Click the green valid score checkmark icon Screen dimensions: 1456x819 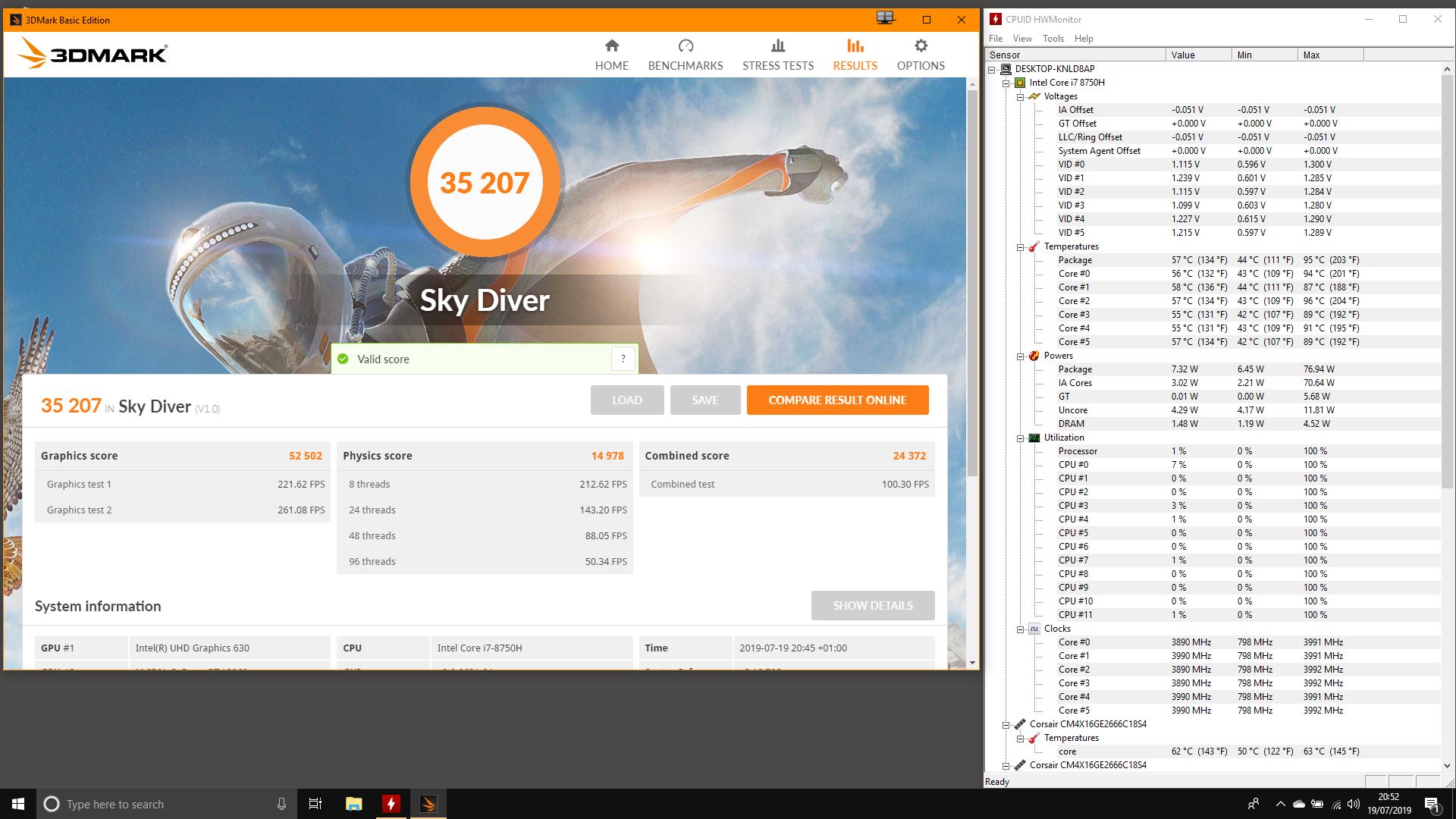coord(343,359)
